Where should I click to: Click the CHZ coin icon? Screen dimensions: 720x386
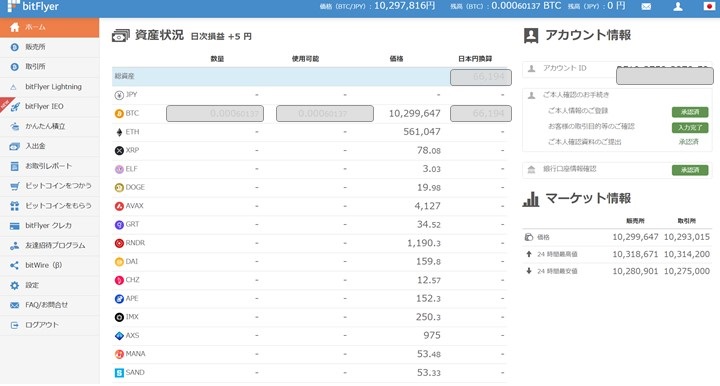tap(119, 280)
